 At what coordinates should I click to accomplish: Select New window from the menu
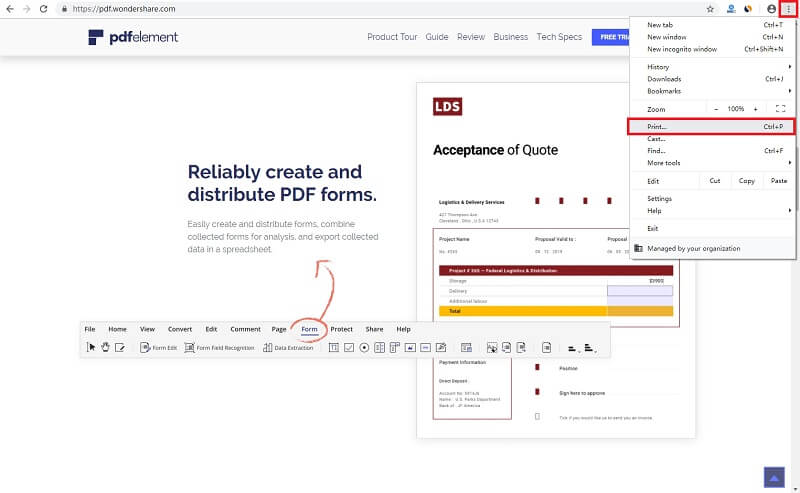pos(711,37)
